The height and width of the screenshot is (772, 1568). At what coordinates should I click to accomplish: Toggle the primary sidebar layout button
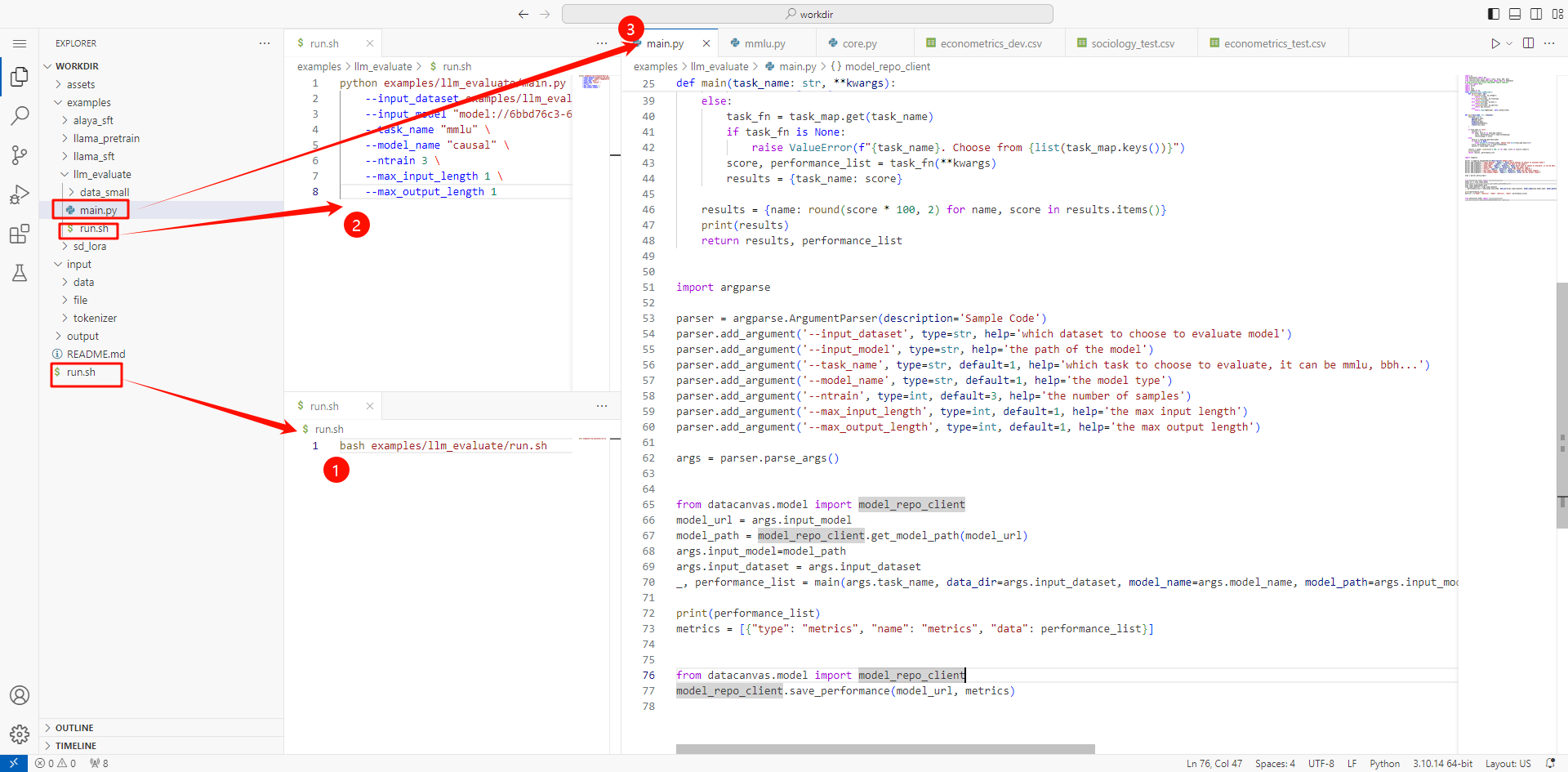(x=1494, y=14)
